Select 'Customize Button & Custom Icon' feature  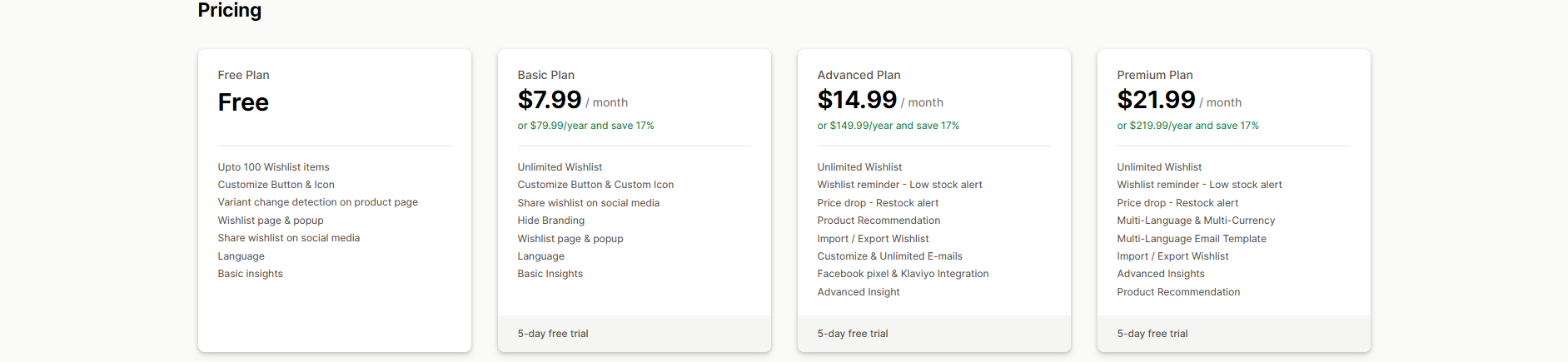595,185
